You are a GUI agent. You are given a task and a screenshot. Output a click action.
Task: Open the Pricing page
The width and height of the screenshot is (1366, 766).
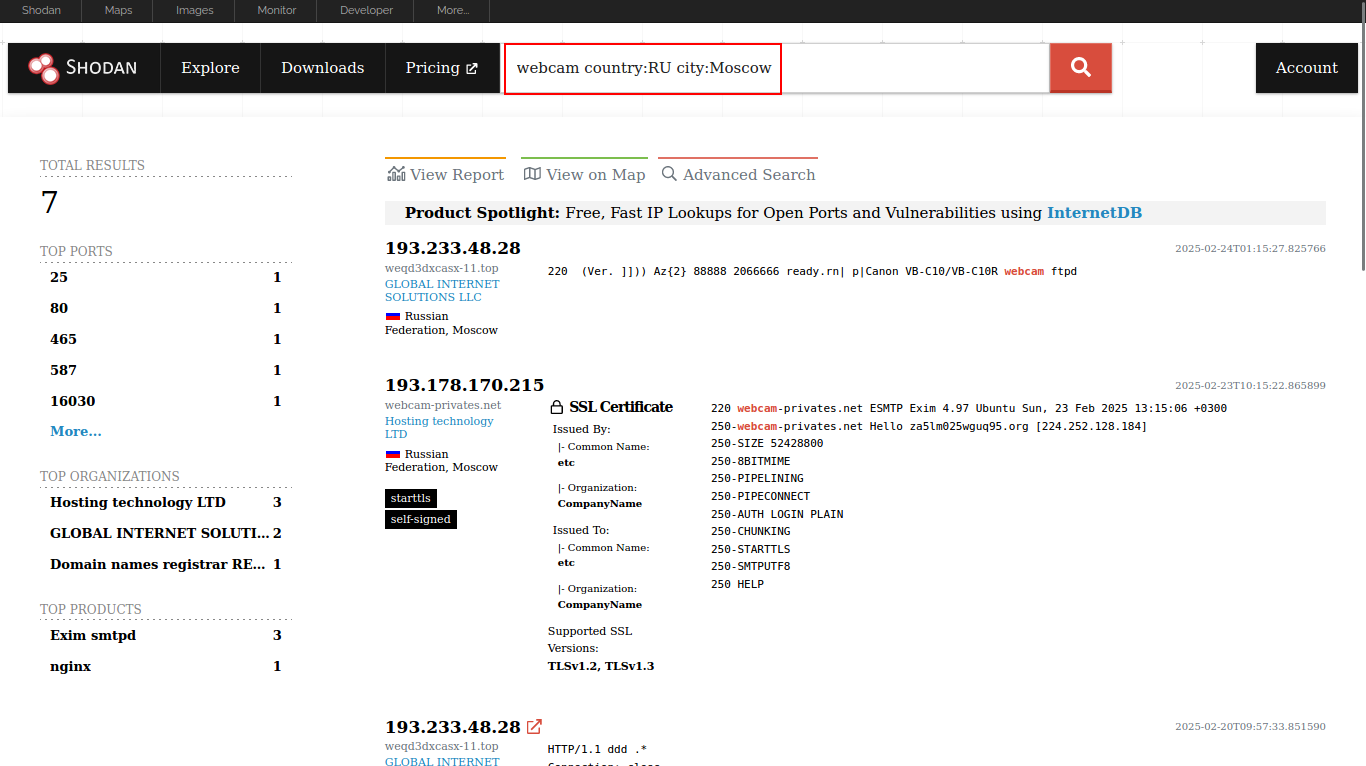pyautogui.click(x=442, y=68)
